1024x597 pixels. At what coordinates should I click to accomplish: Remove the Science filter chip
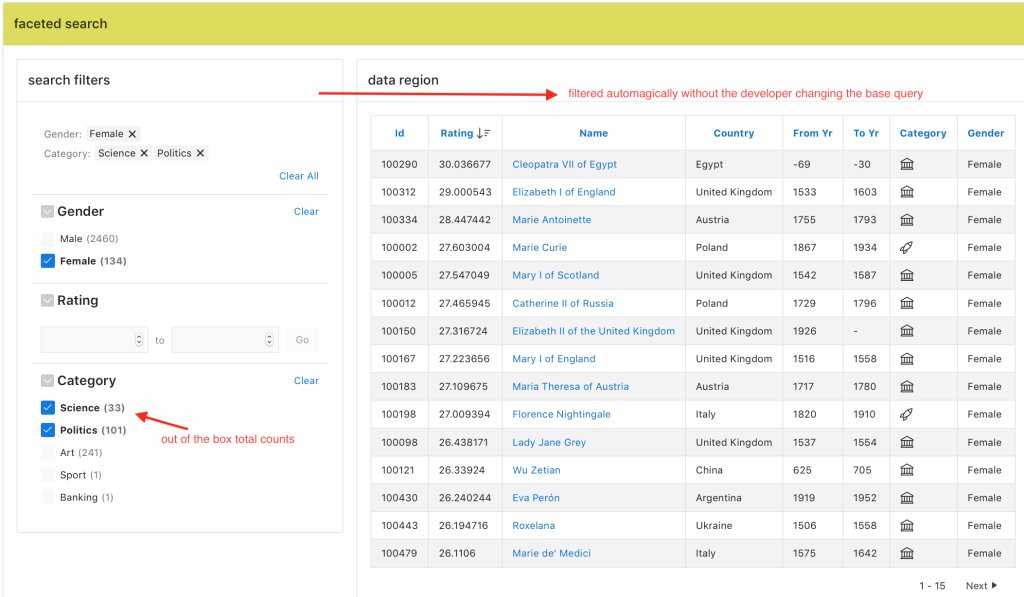point(143,153)
